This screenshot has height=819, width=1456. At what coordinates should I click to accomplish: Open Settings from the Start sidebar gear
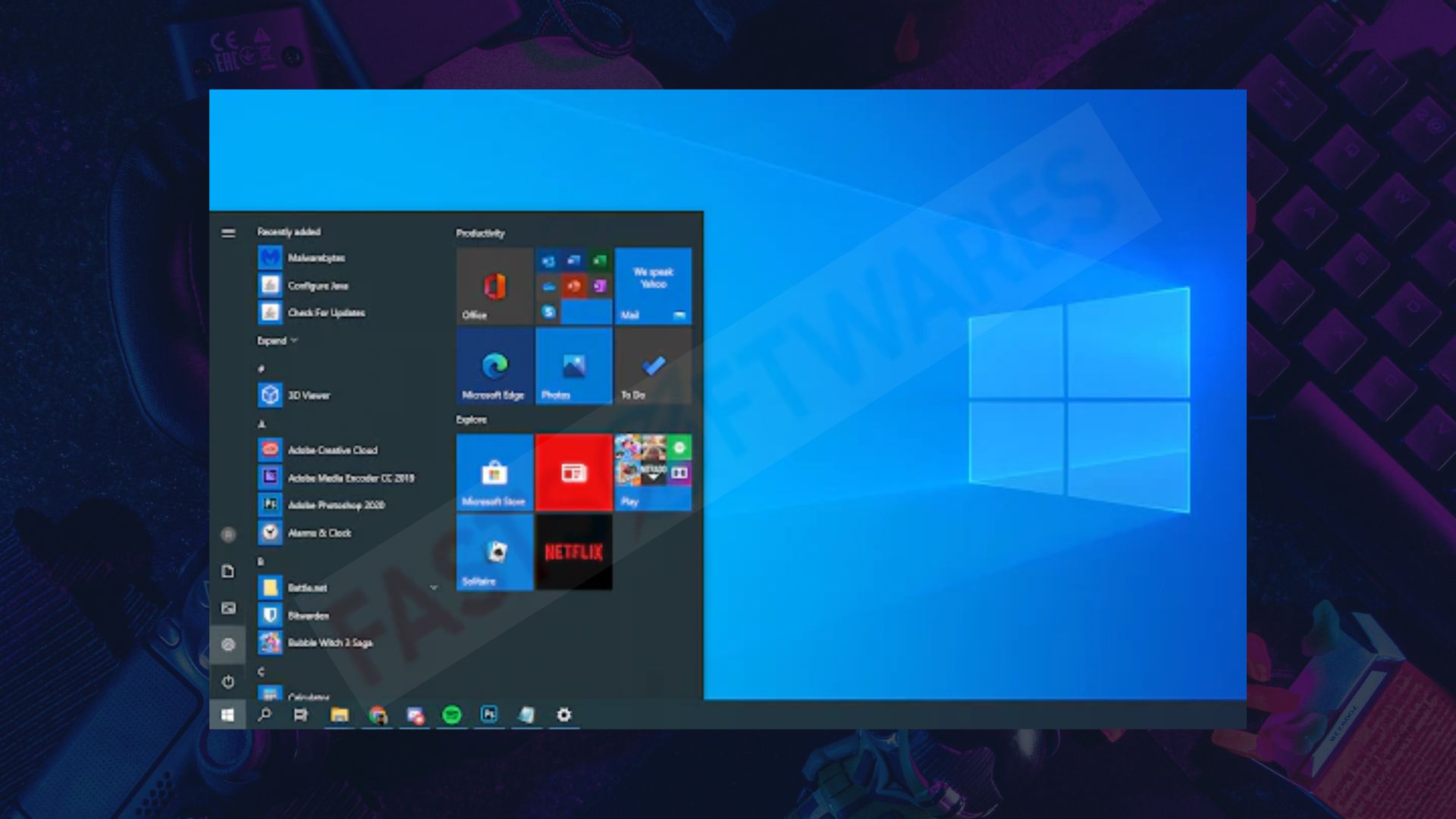click(227, 645)
